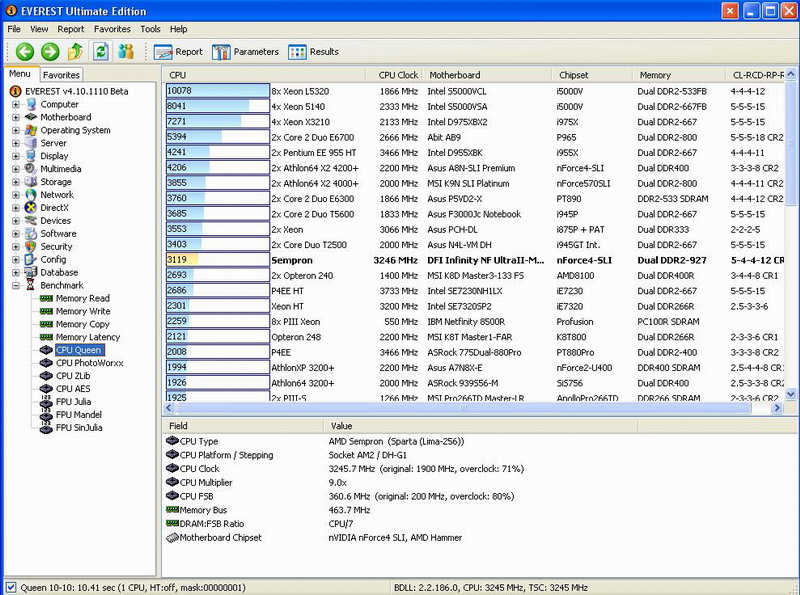Open the Report menu
800x595 pixels.
click(70, 29)
